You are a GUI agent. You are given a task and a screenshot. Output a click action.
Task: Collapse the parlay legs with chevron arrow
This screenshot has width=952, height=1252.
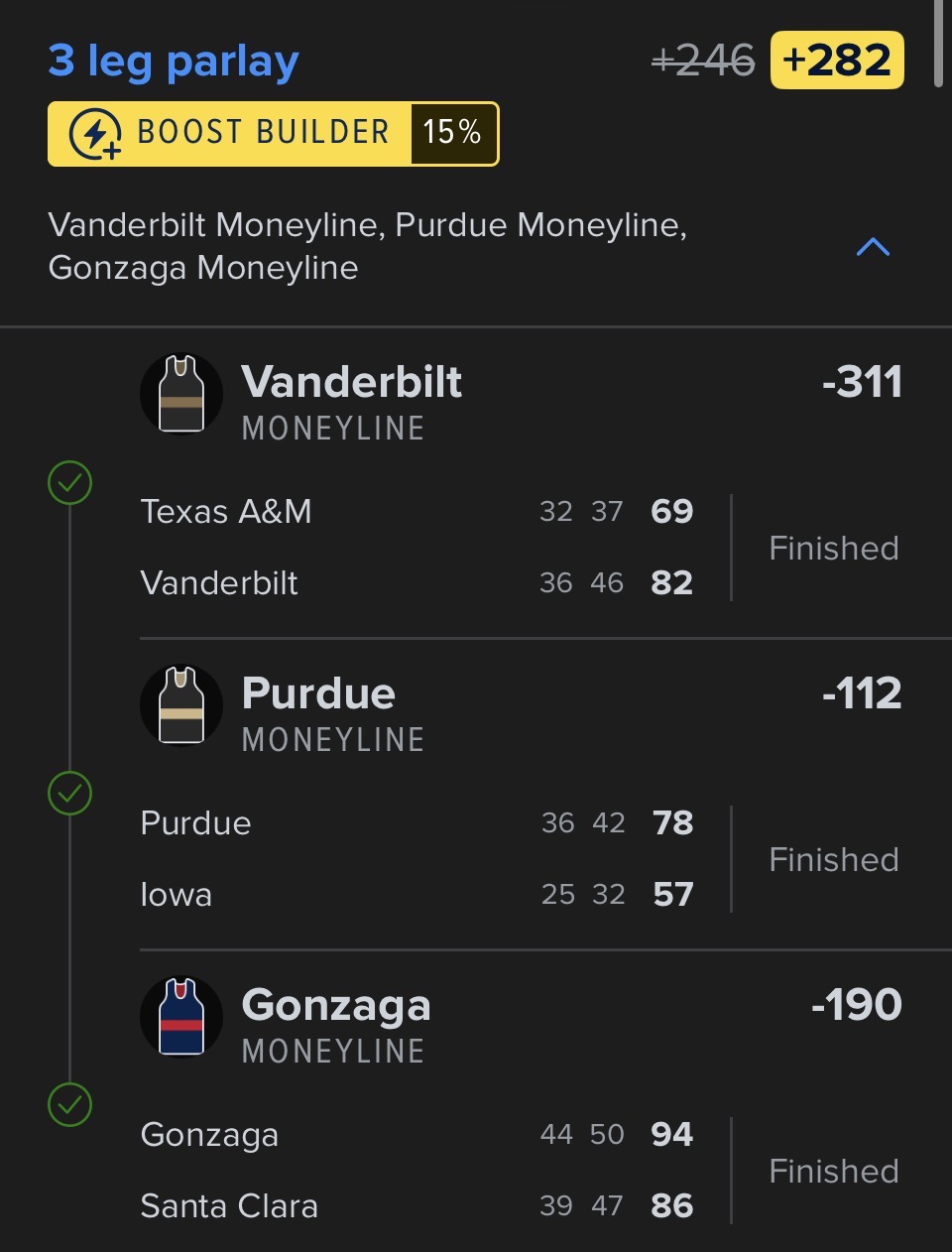coord(873,247)
